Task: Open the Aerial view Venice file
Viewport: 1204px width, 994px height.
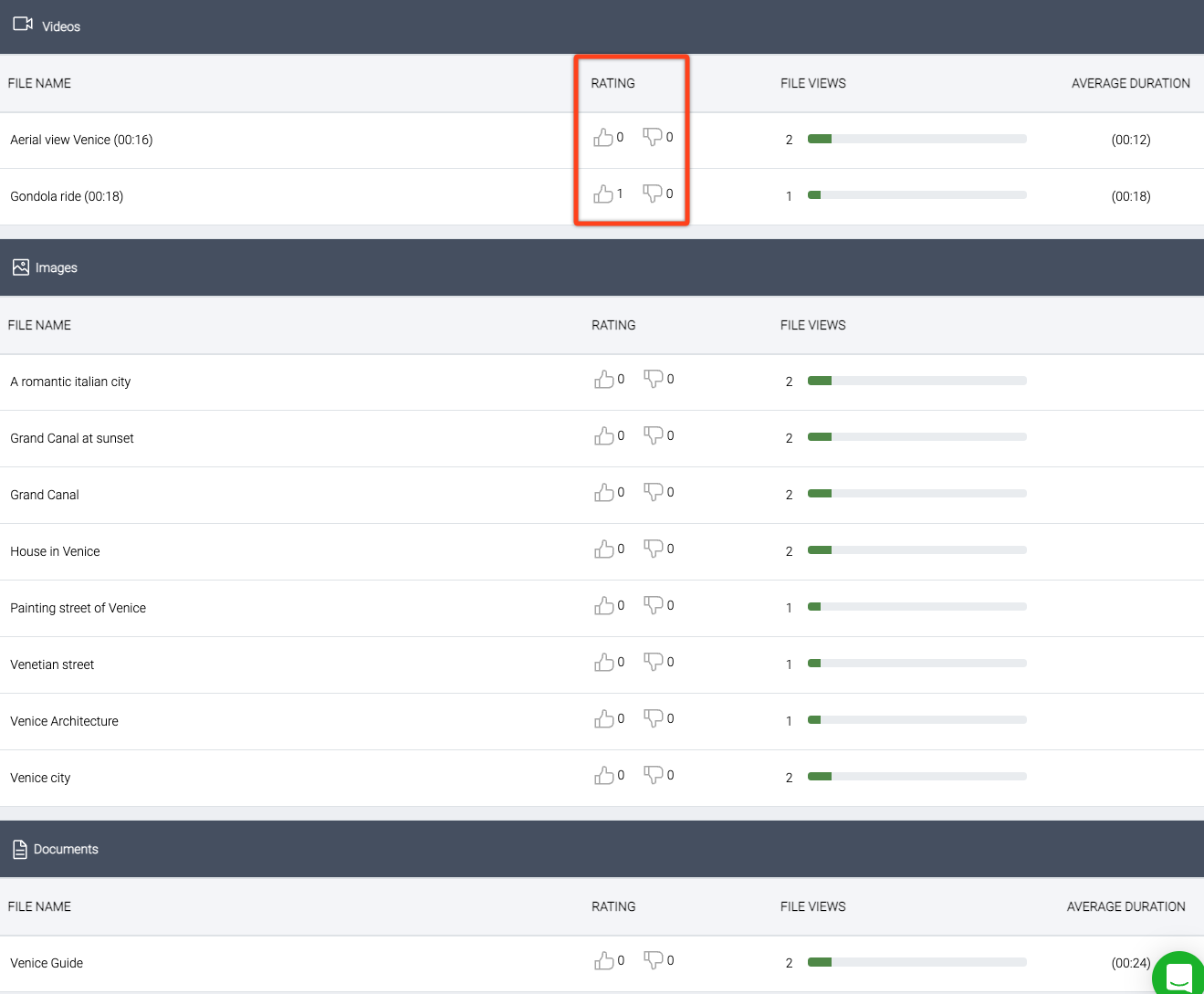Action: 81,140
